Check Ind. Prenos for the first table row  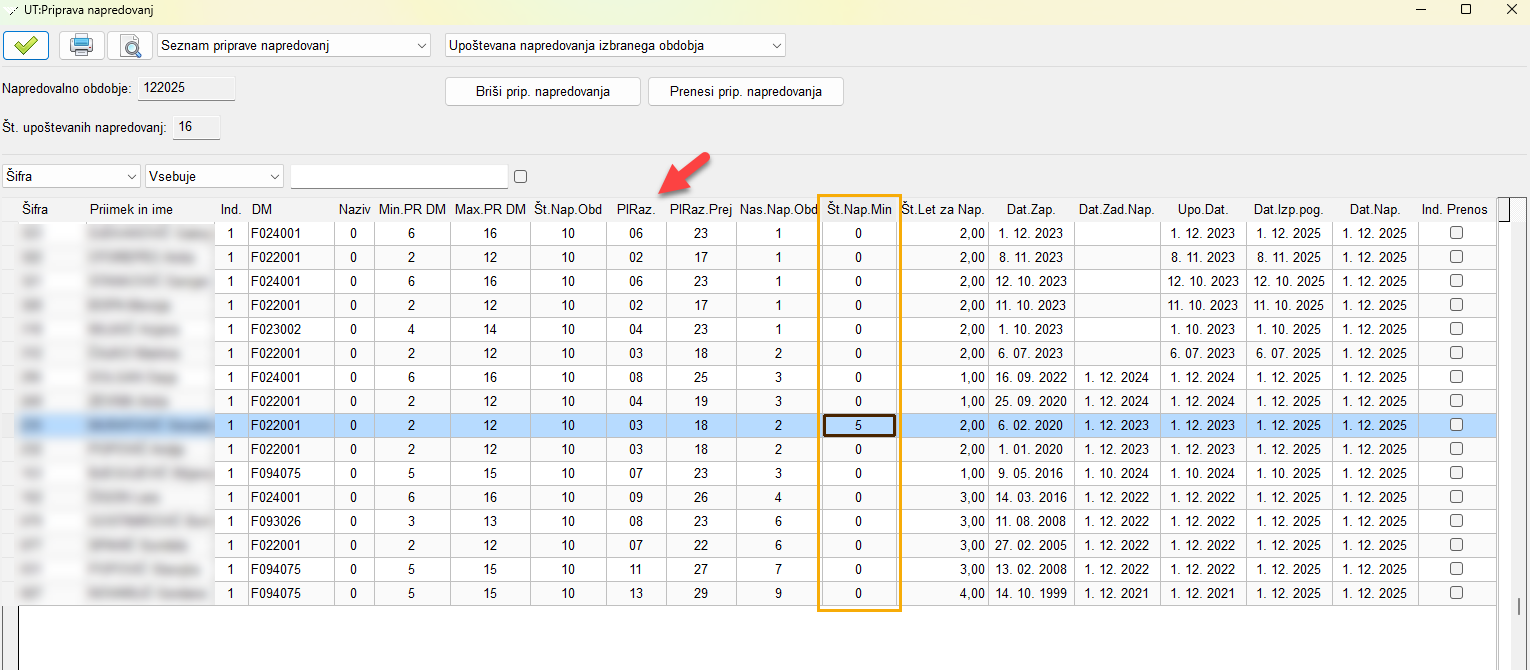tap(1456, 233)
